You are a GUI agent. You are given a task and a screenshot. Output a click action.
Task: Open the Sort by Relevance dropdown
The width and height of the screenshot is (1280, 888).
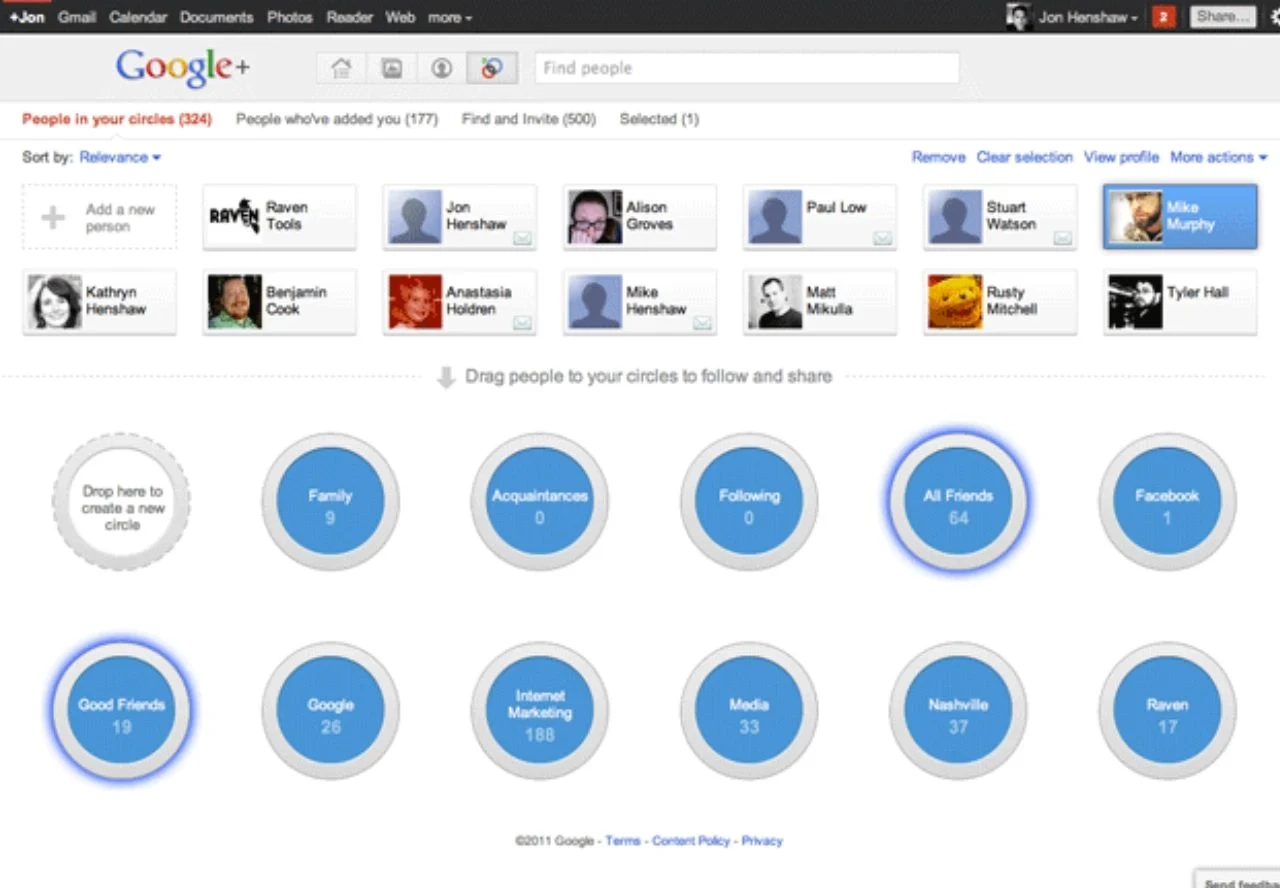point(120,157)
